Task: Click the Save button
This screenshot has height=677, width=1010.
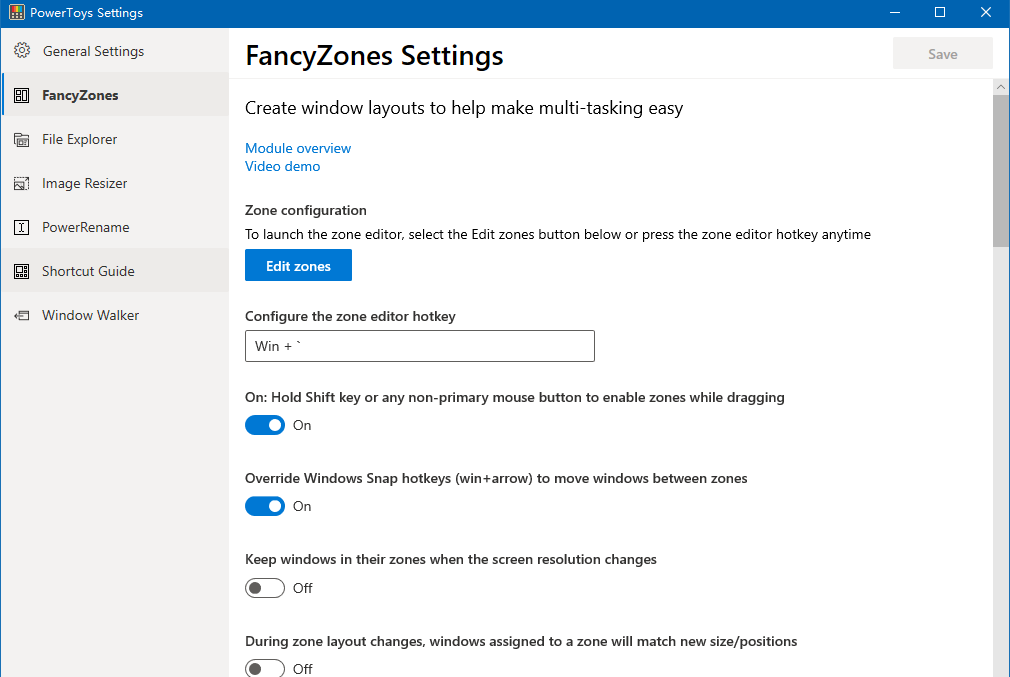Action: click(x=941, y=52)
